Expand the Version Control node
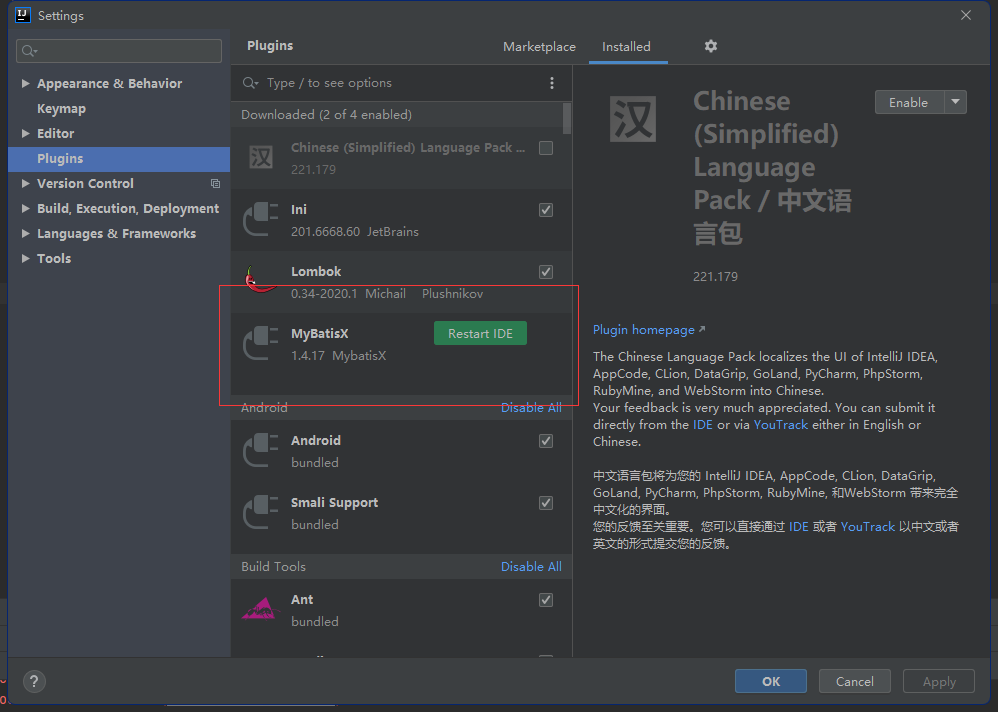Image resolution: width=998 pixels, height=712 pixels. [x=25, y=183]
